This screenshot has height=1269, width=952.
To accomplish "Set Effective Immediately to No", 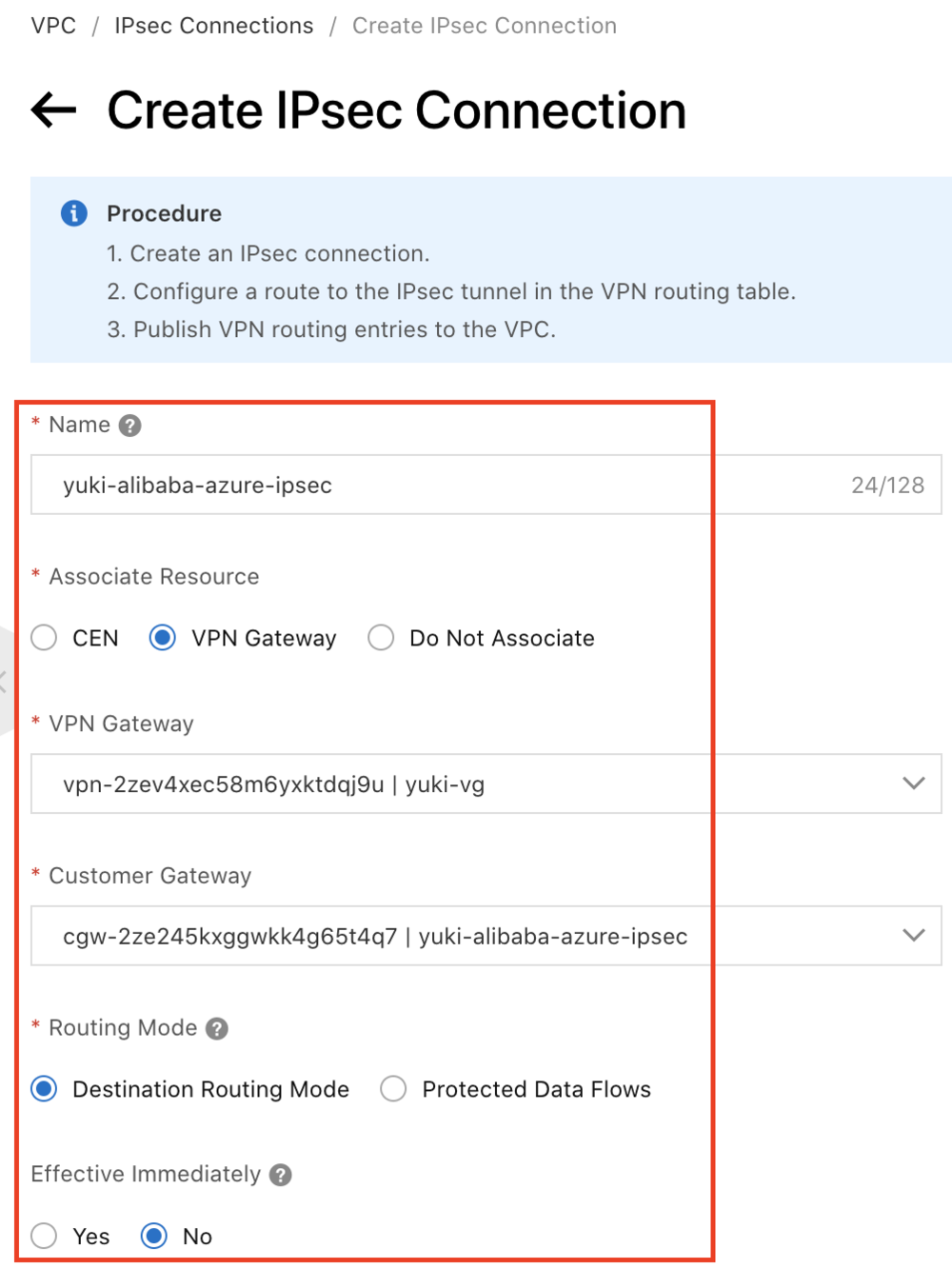I will [x=154, y=1236].
